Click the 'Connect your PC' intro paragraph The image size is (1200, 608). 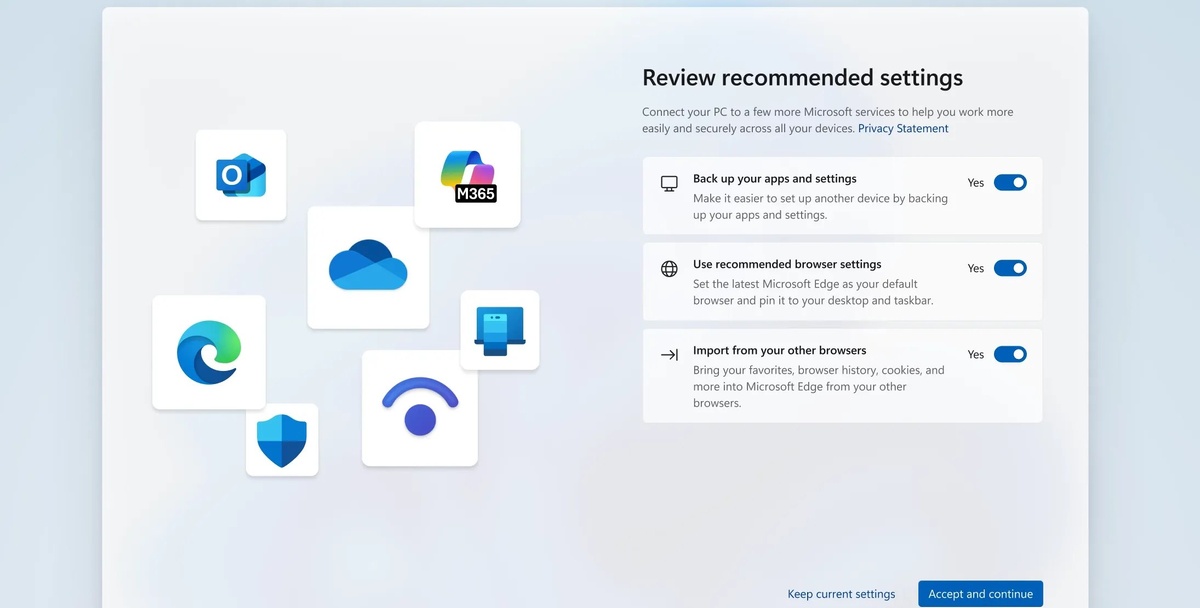coord(827,120)
